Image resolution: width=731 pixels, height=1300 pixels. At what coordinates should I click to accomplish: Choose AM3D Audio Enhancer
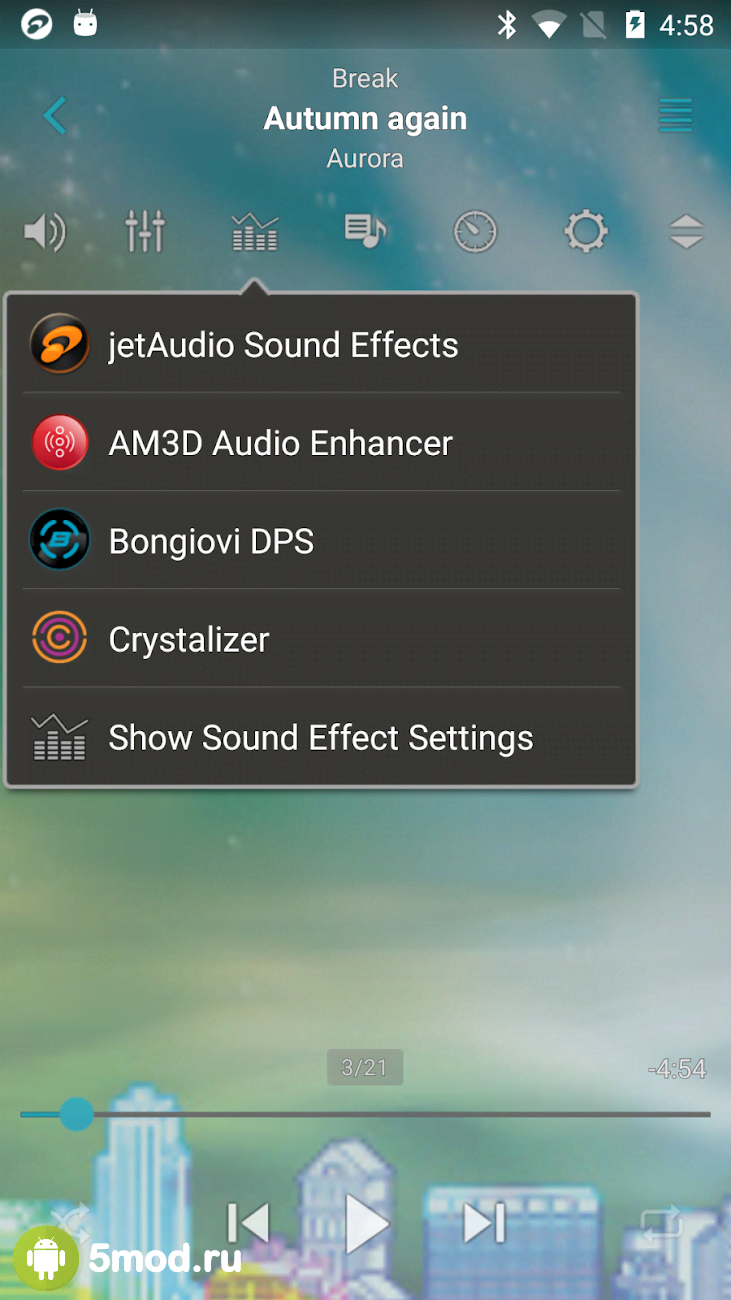coord(321,443)
